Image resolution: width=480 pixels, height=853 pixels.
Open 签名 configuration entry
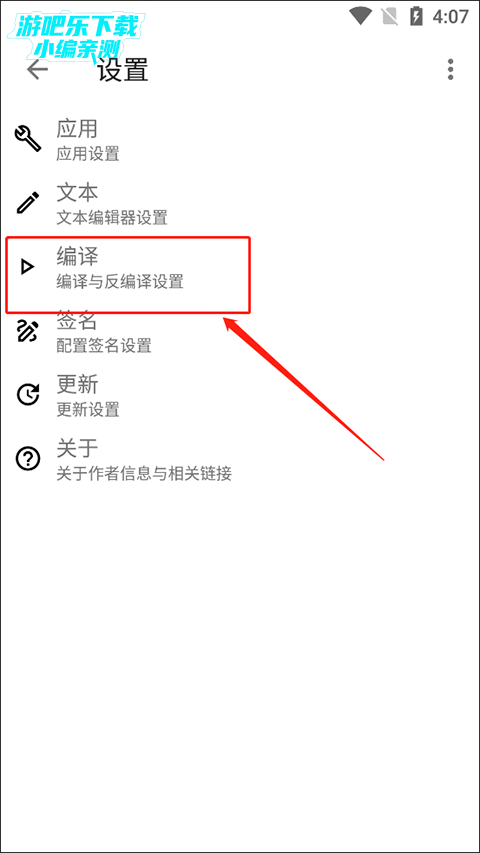(240, 332)
